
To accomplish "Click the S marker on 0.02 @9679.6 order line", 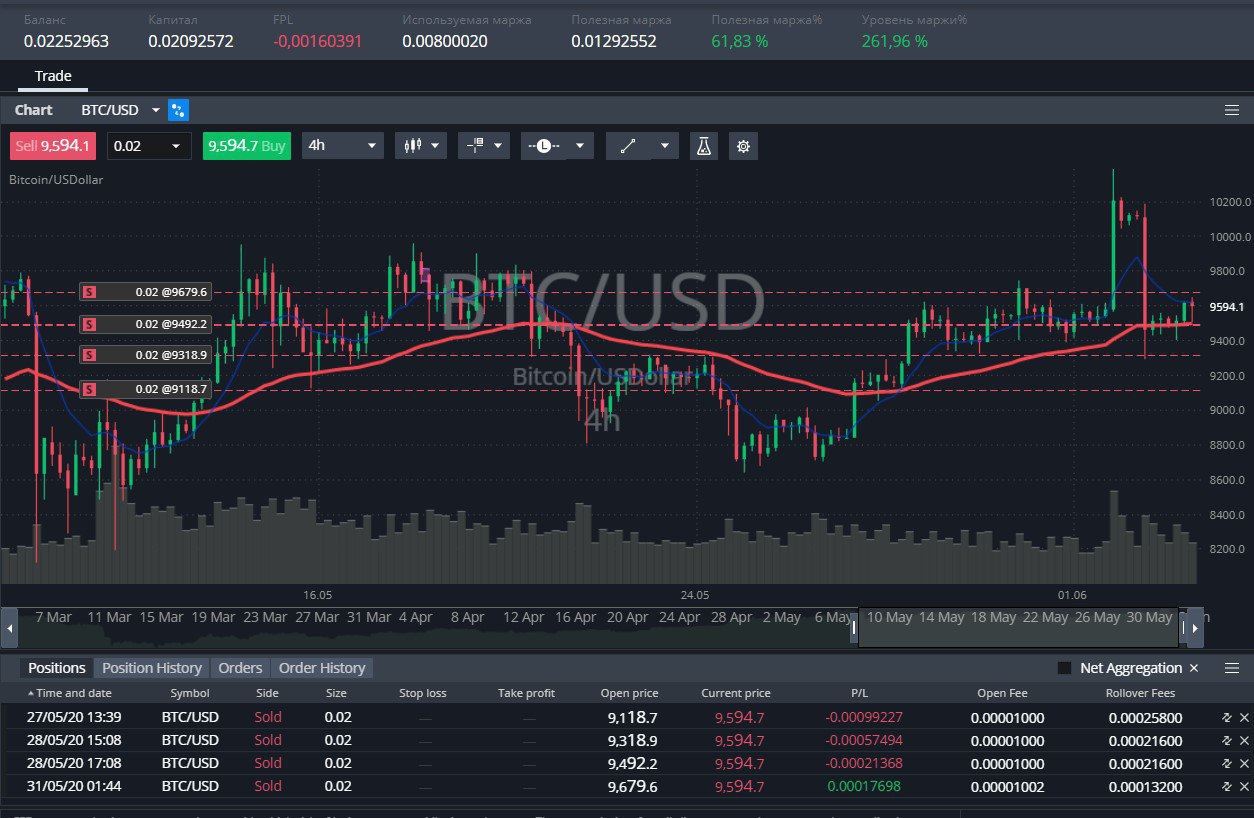I will [x=89, y=292].
